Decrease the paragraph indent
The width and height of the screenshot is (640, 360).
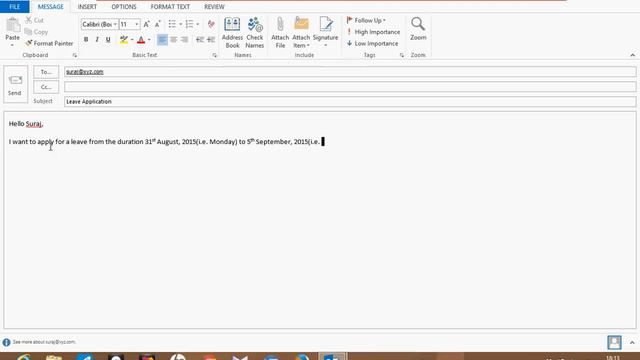point(200,40)
